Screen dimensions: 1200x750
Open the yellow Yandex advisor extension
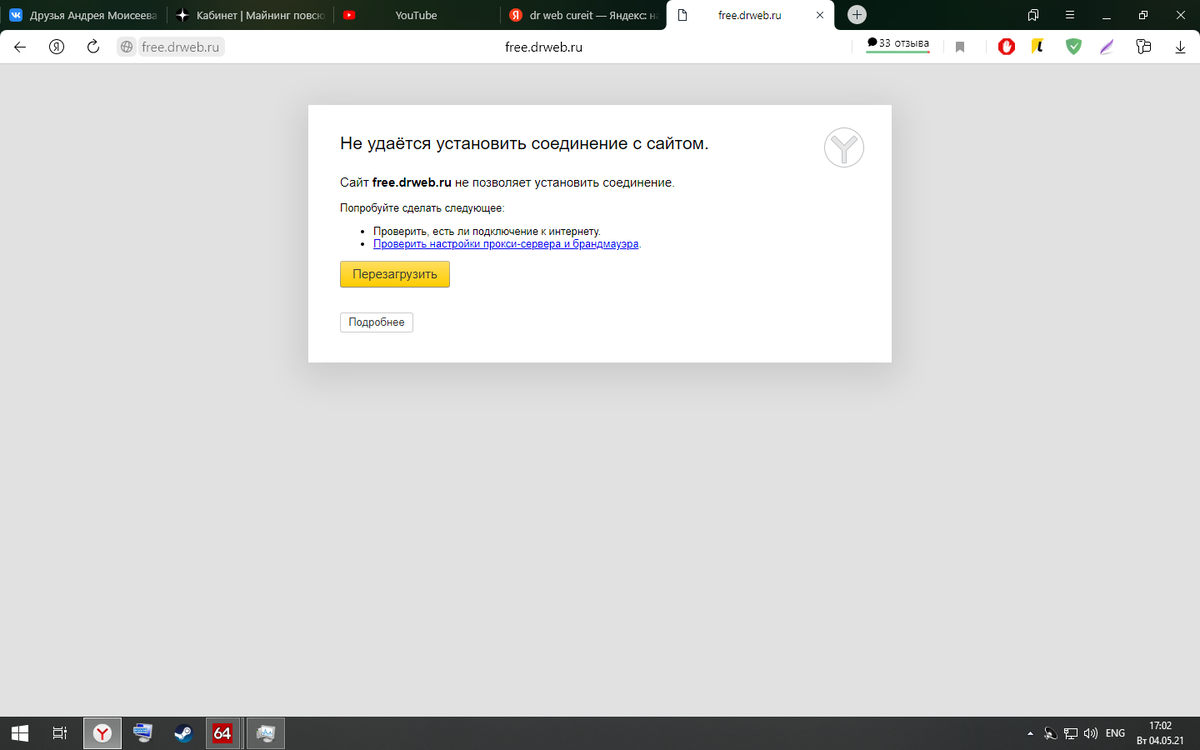coord(1039,46)
